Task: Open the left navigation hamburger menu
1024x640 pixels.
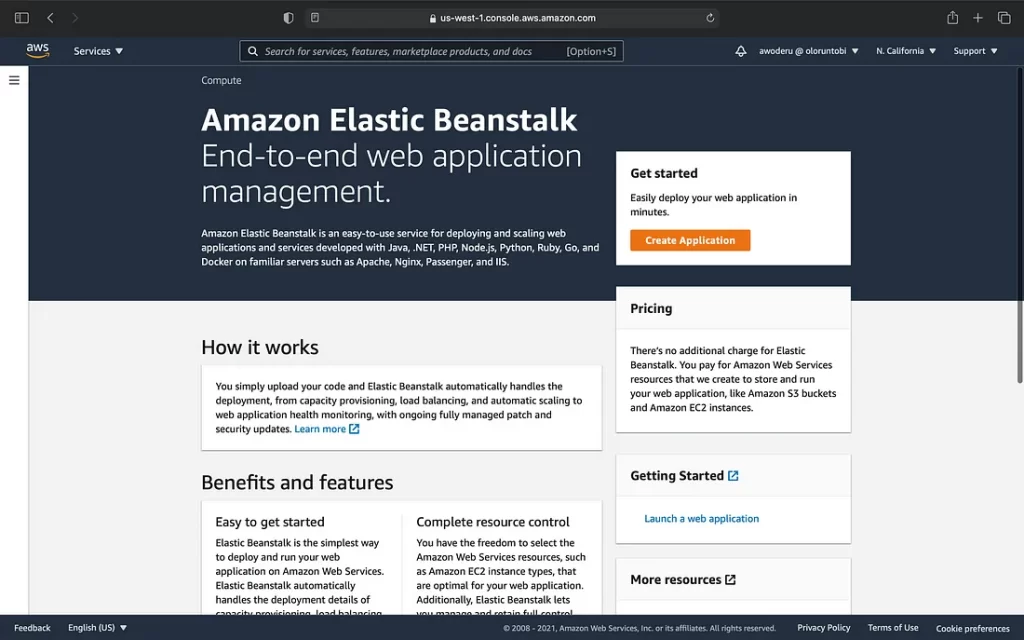Action: [14, 81]
